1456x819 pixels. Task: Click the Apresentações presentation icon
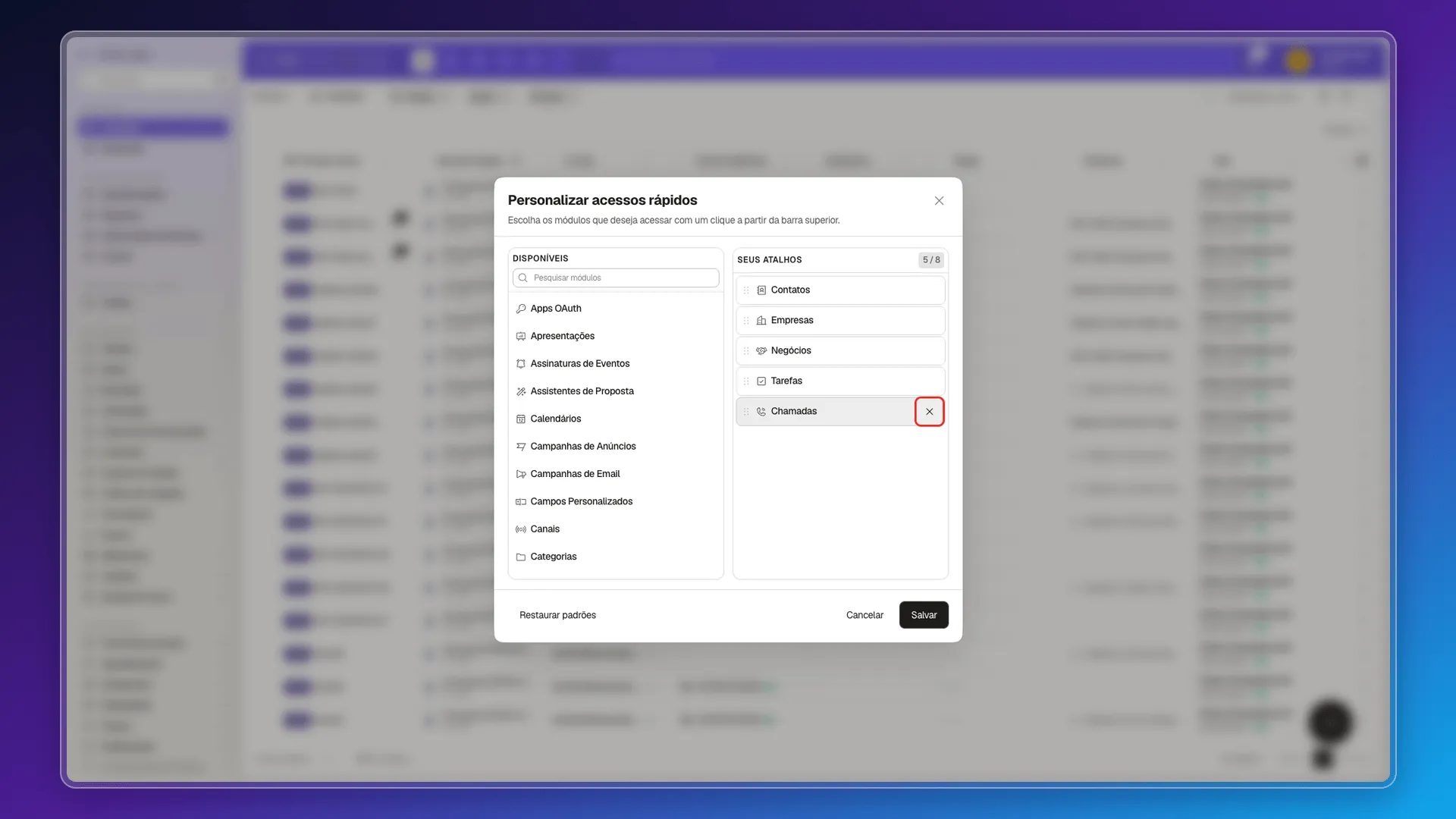(x=521, y=336)
